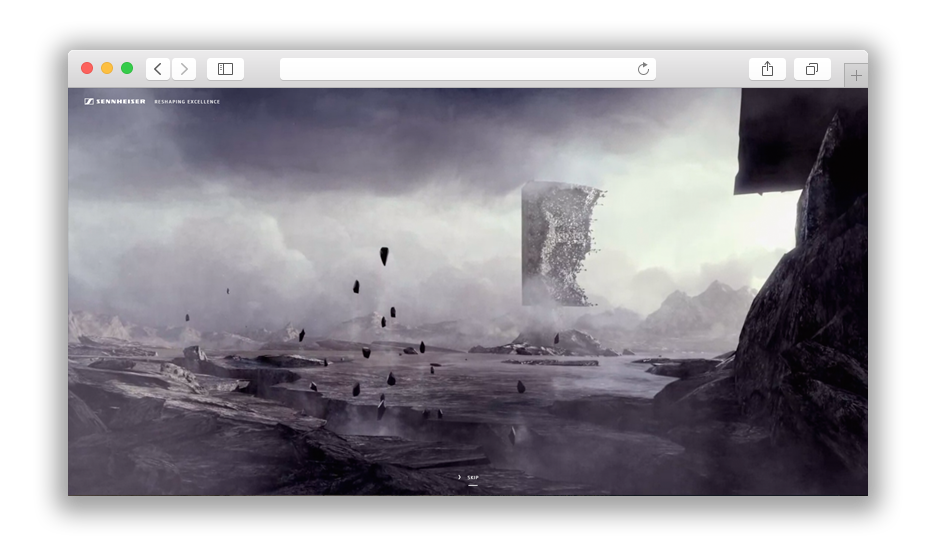Close the window with red button
The width and height of the screenshot is (944, 553).
[87, 68]
